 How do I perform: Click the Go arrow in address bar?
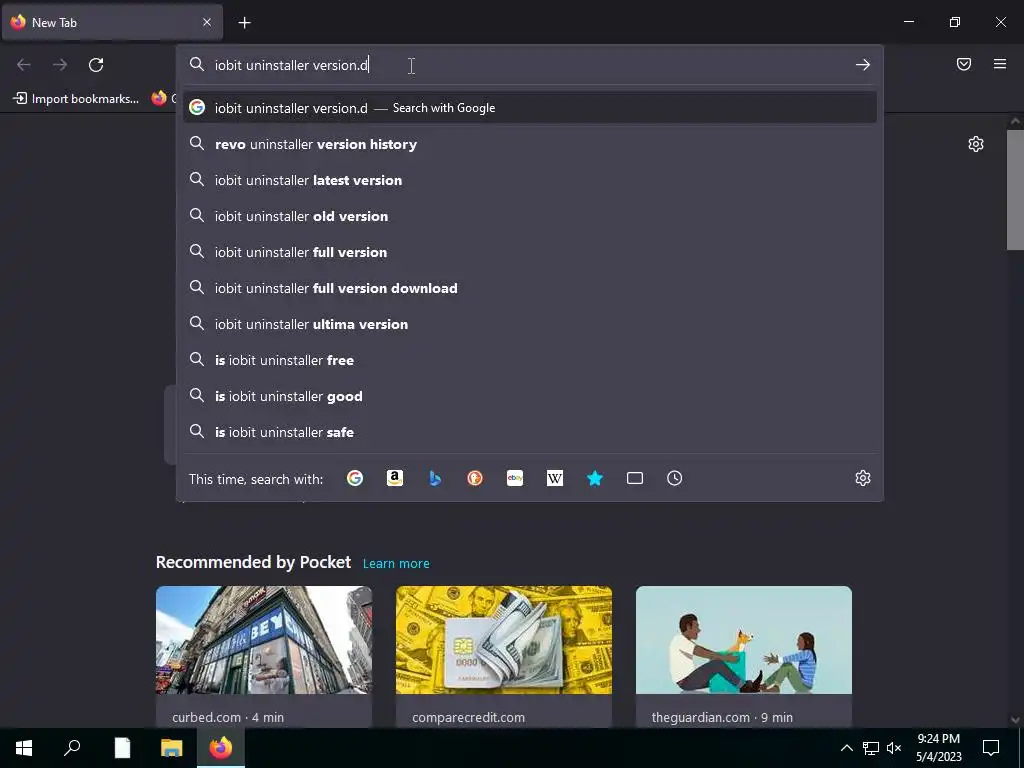pyautogui.click(x=863, y=65)
